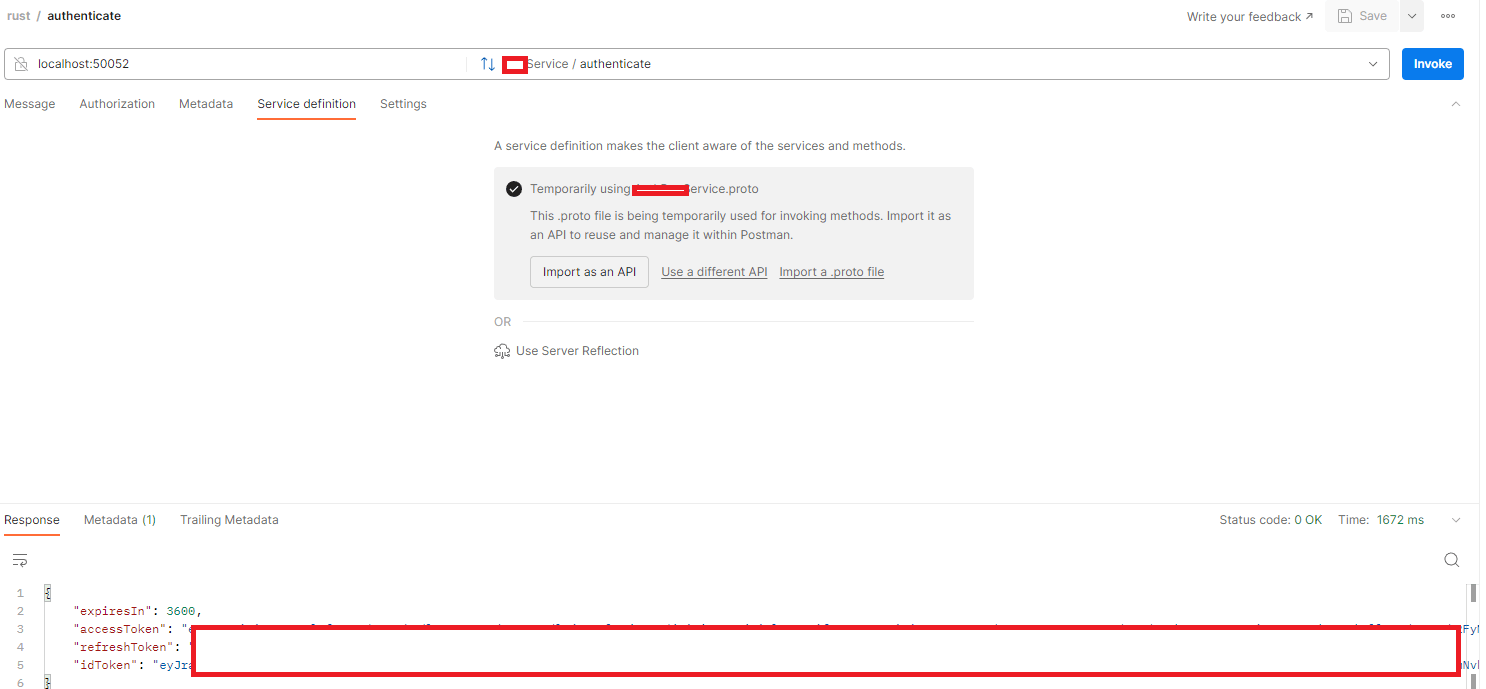Image resolution: width=1486 pixels, height=689 pixels.
Task: Click the insecure connection lock icon
Action: 21,64
